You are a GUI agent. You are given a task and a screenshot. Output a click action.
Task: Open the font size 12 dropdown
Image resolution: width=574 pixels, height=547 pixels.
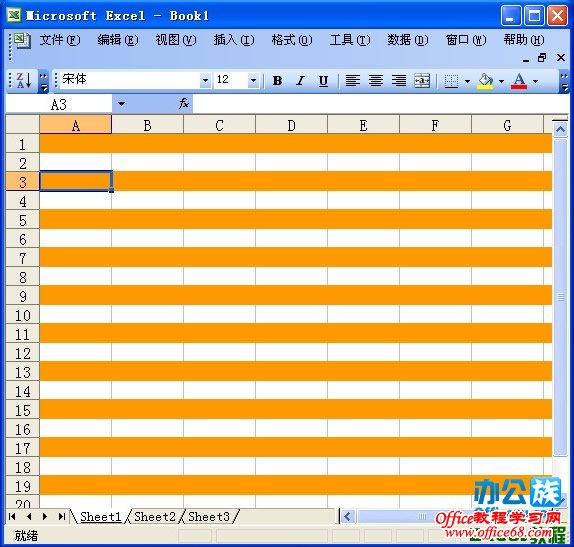tap(253, 80)
